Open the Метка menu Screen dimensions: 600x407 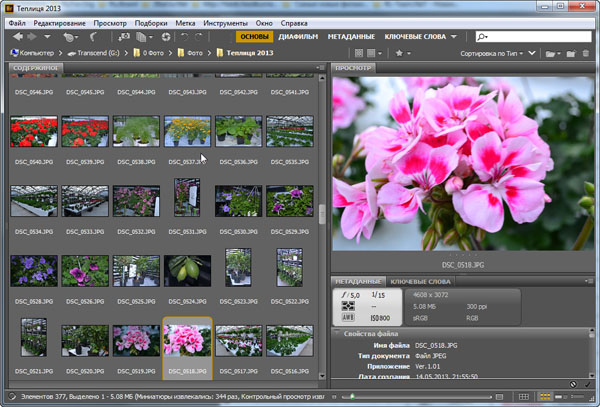pos(185,23)
